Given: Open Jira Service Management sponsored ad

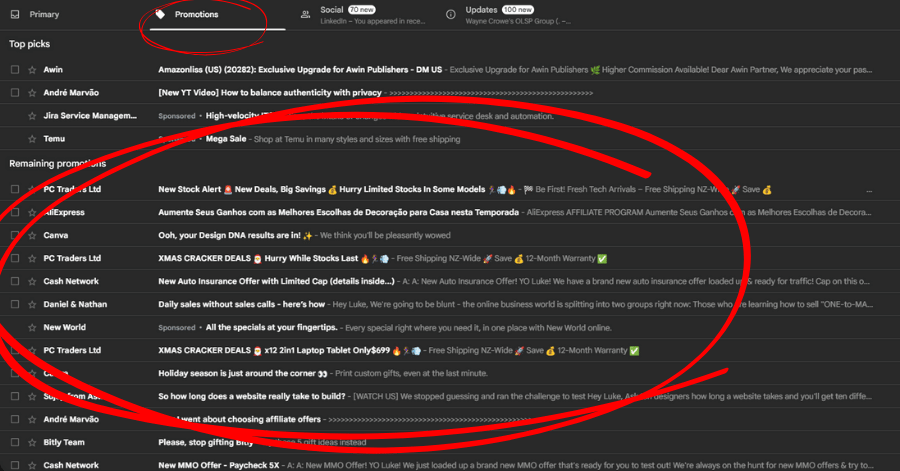Looking at the screenshot, I should click(x=450, y=116).
